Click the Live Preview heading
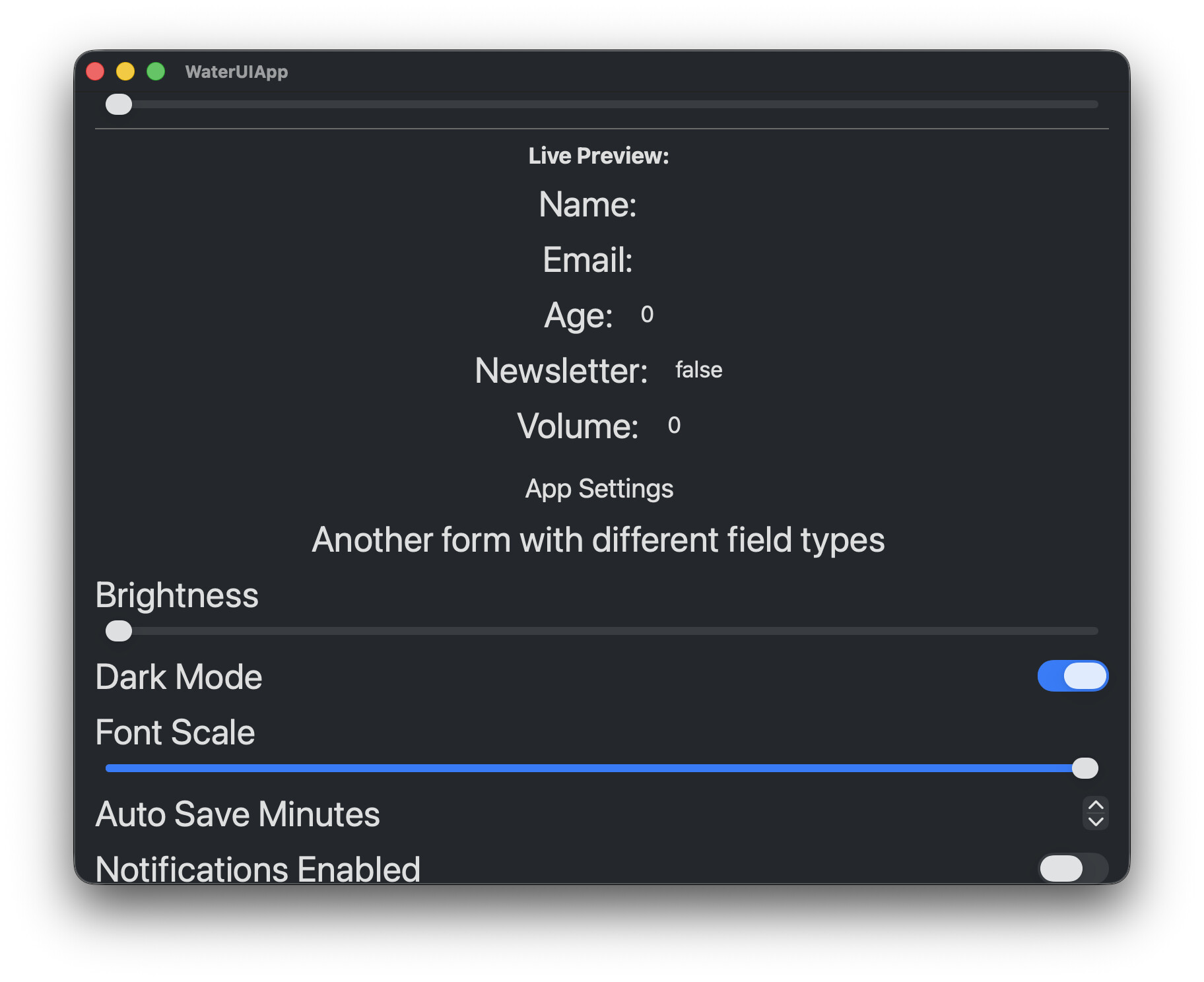This screenshot has width=1204, height=982. (597, 156)
